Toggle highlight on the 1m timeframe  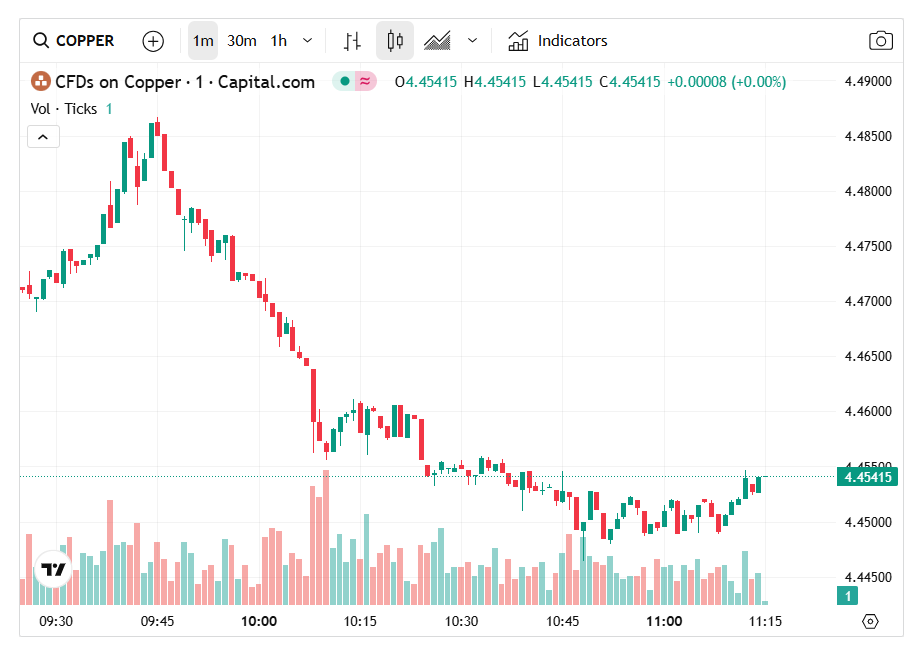[202, 41]
